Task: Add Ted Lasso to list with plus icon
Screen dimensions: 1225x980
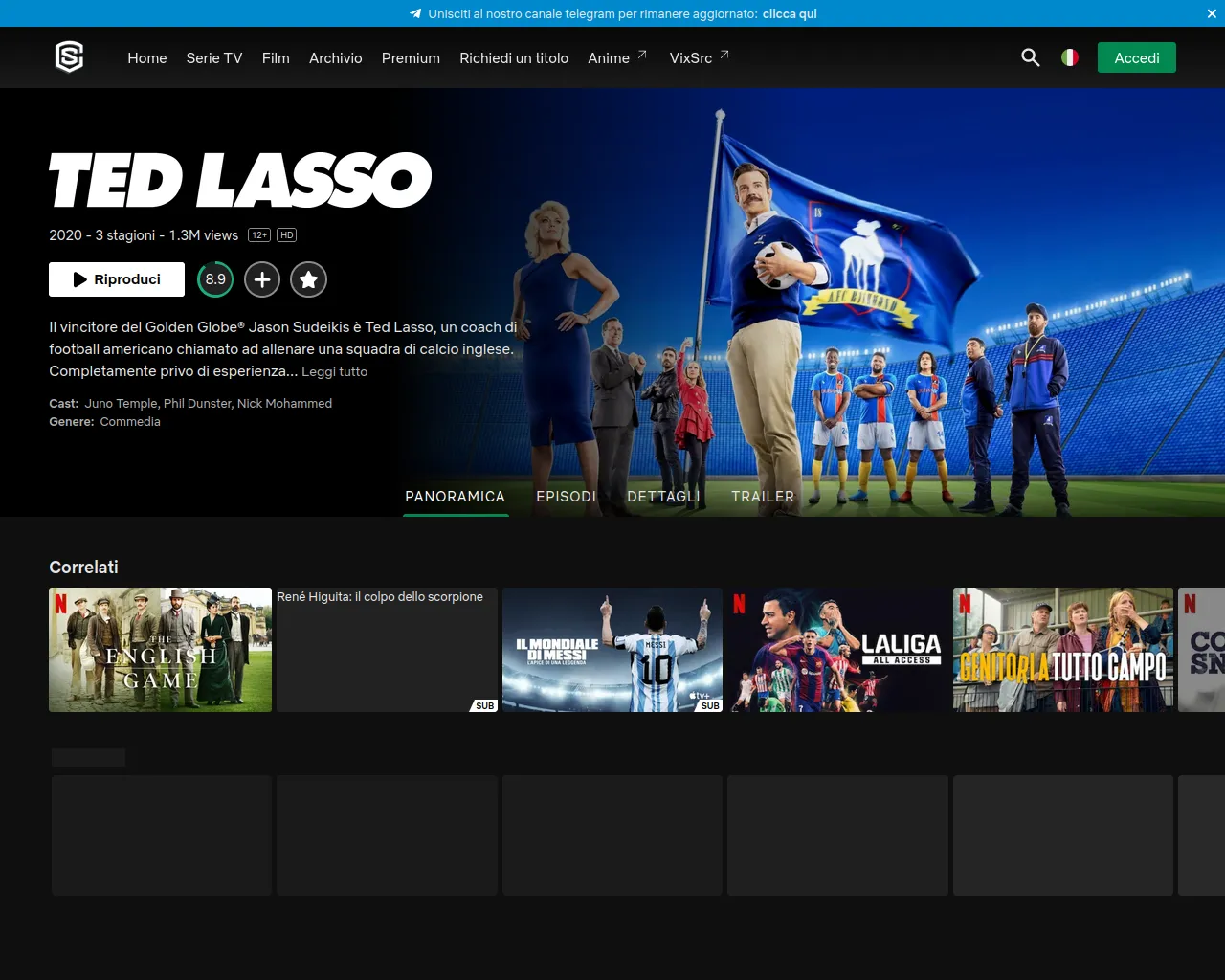Action: pos(262,279)
